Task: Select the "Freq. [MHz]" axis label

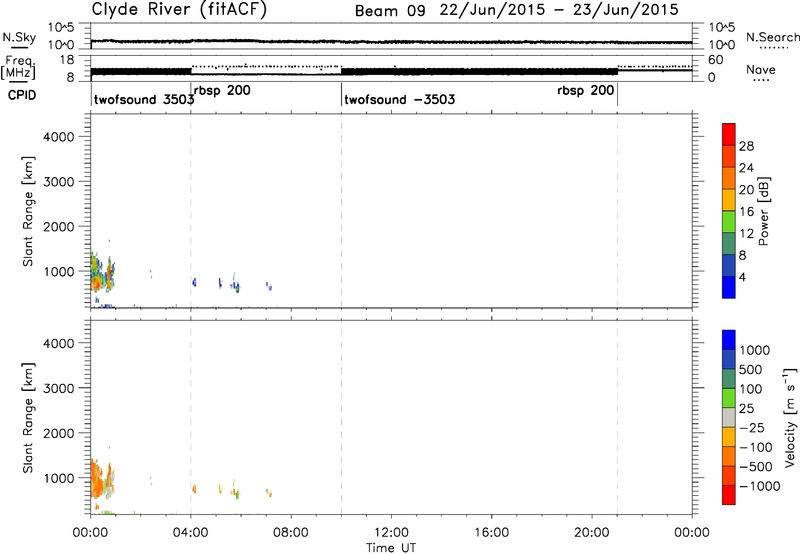Action: click(19, 67)
